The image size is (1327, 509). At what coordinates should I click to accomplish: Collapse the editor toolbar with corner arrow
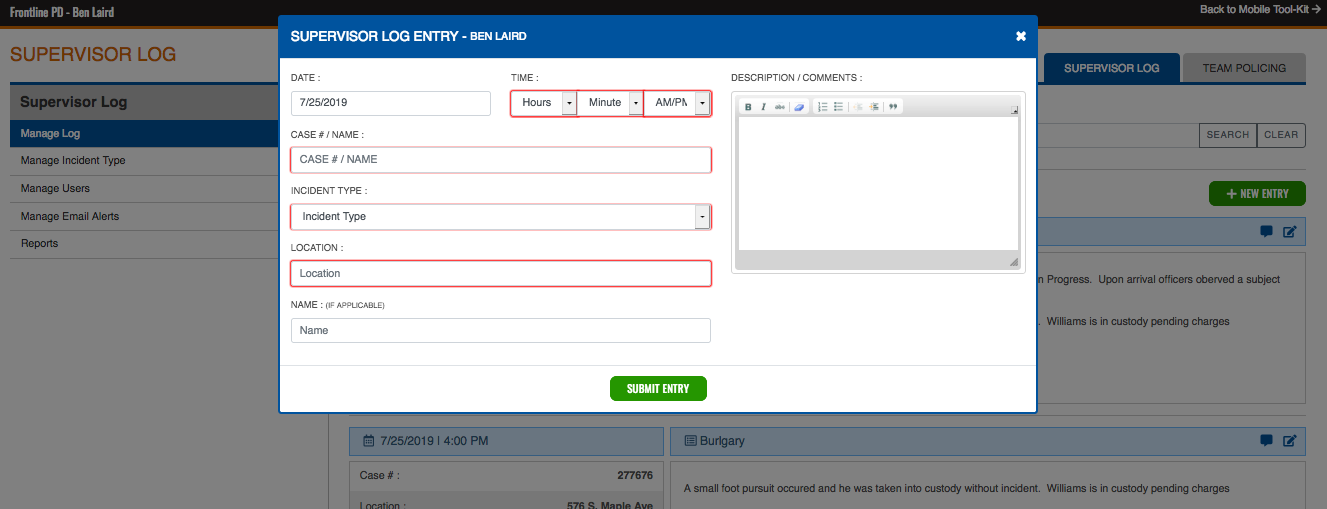coord(1014,110)
